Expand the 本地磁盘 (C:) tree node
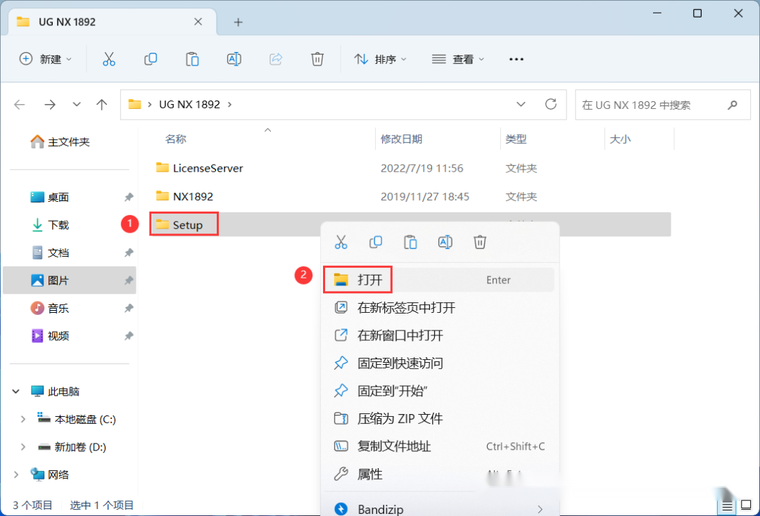This screenshot has width=760, height=516. [23, 420]
